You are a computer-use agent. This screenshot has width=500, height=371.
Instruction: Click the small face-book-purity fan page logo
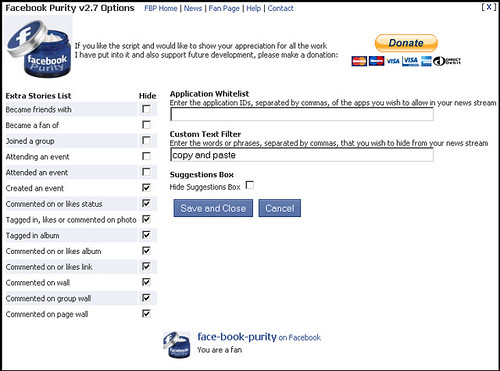click(177, 345)
